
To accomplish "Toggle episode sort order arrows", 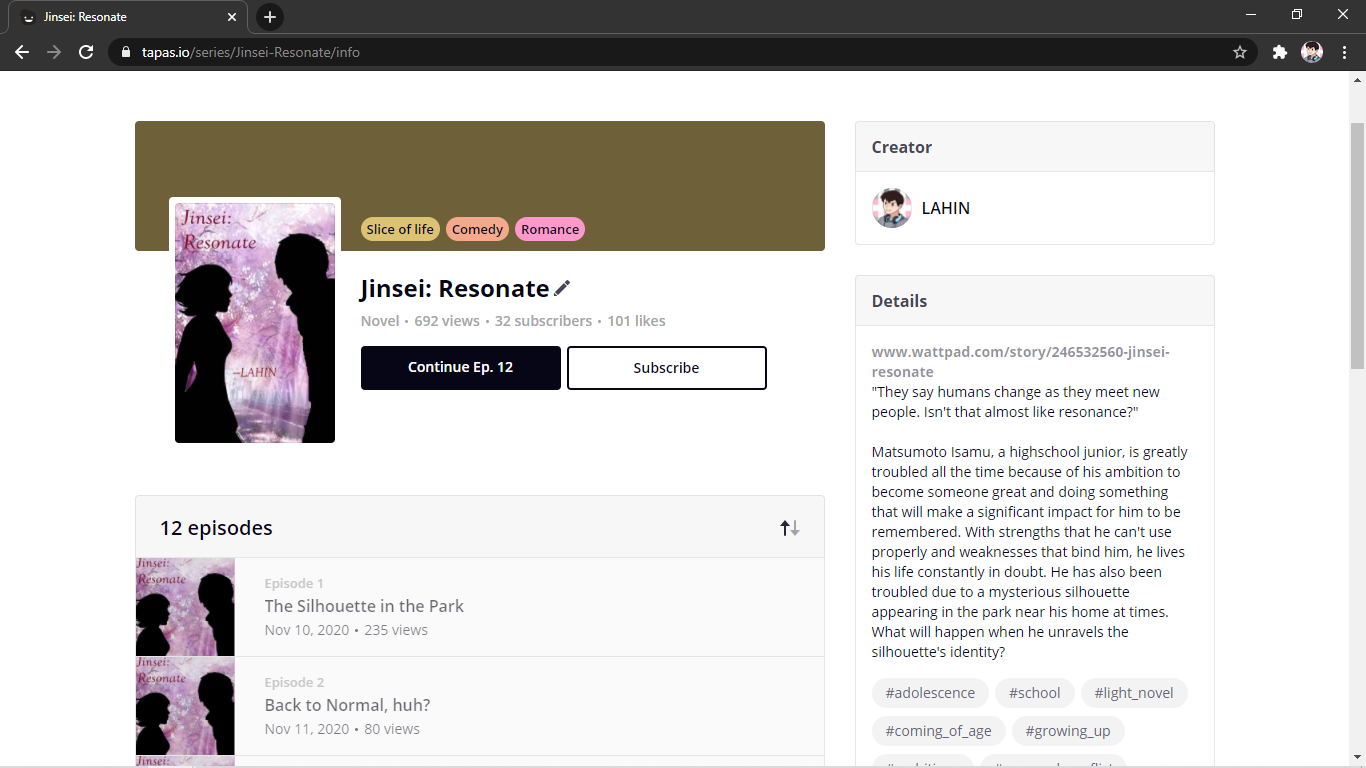I will 790,528.
